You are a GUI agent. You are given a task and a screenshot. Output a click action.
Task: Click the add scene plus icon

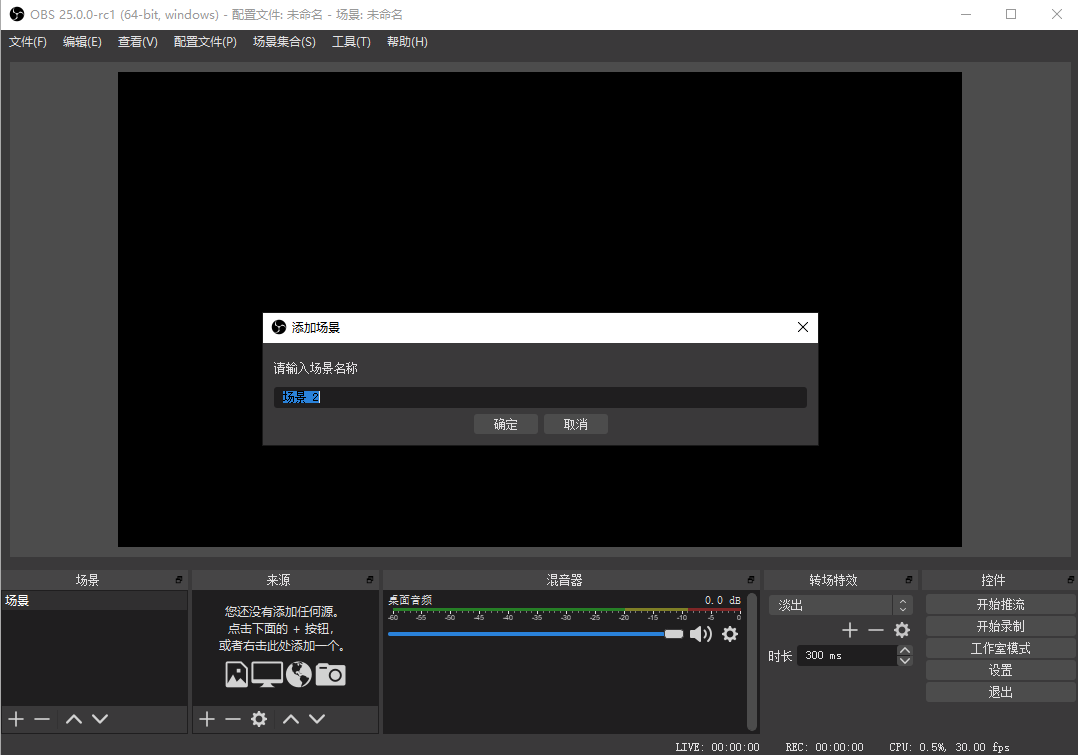pos(16,719)
